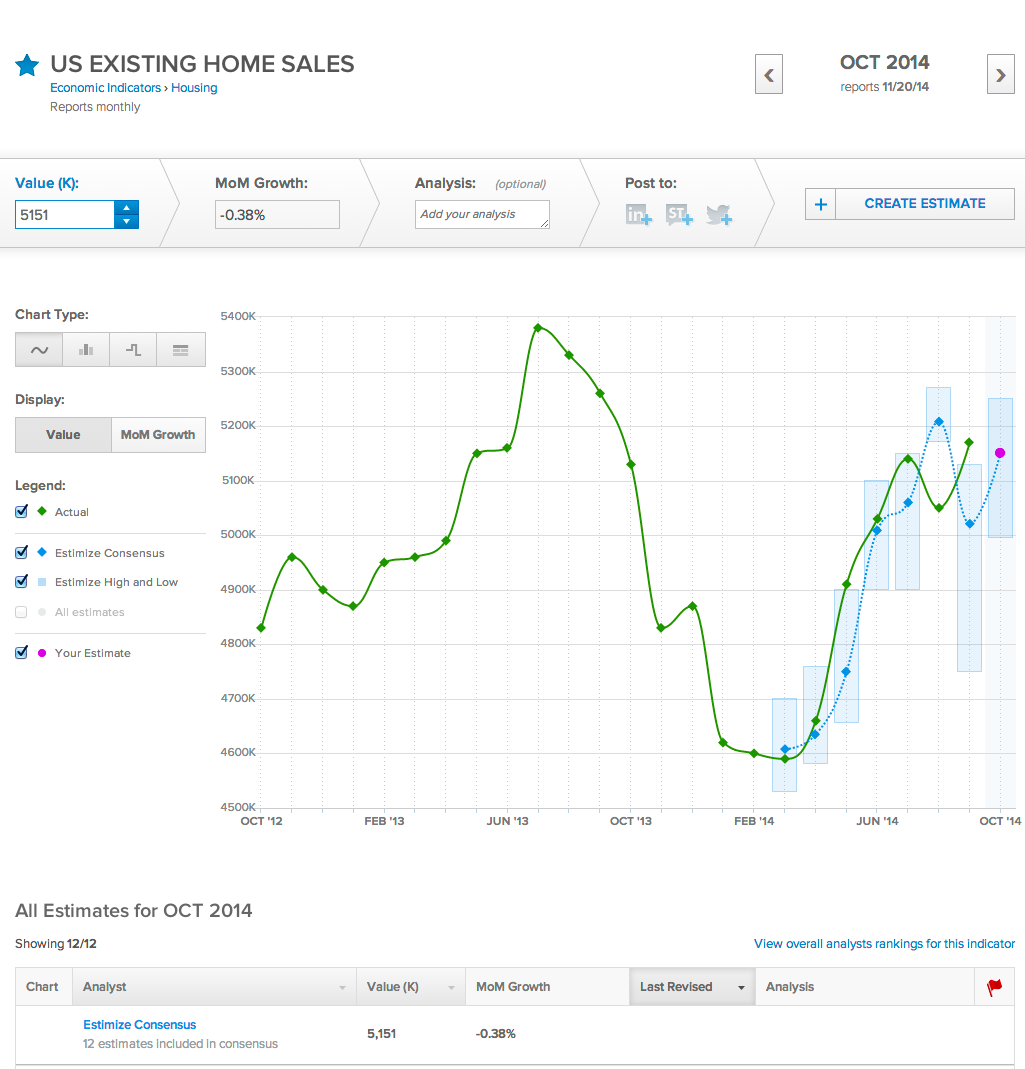This screenshot has height=1069, width=1025.
Task: Select the line chart type
Action: [x=38, y=349]
